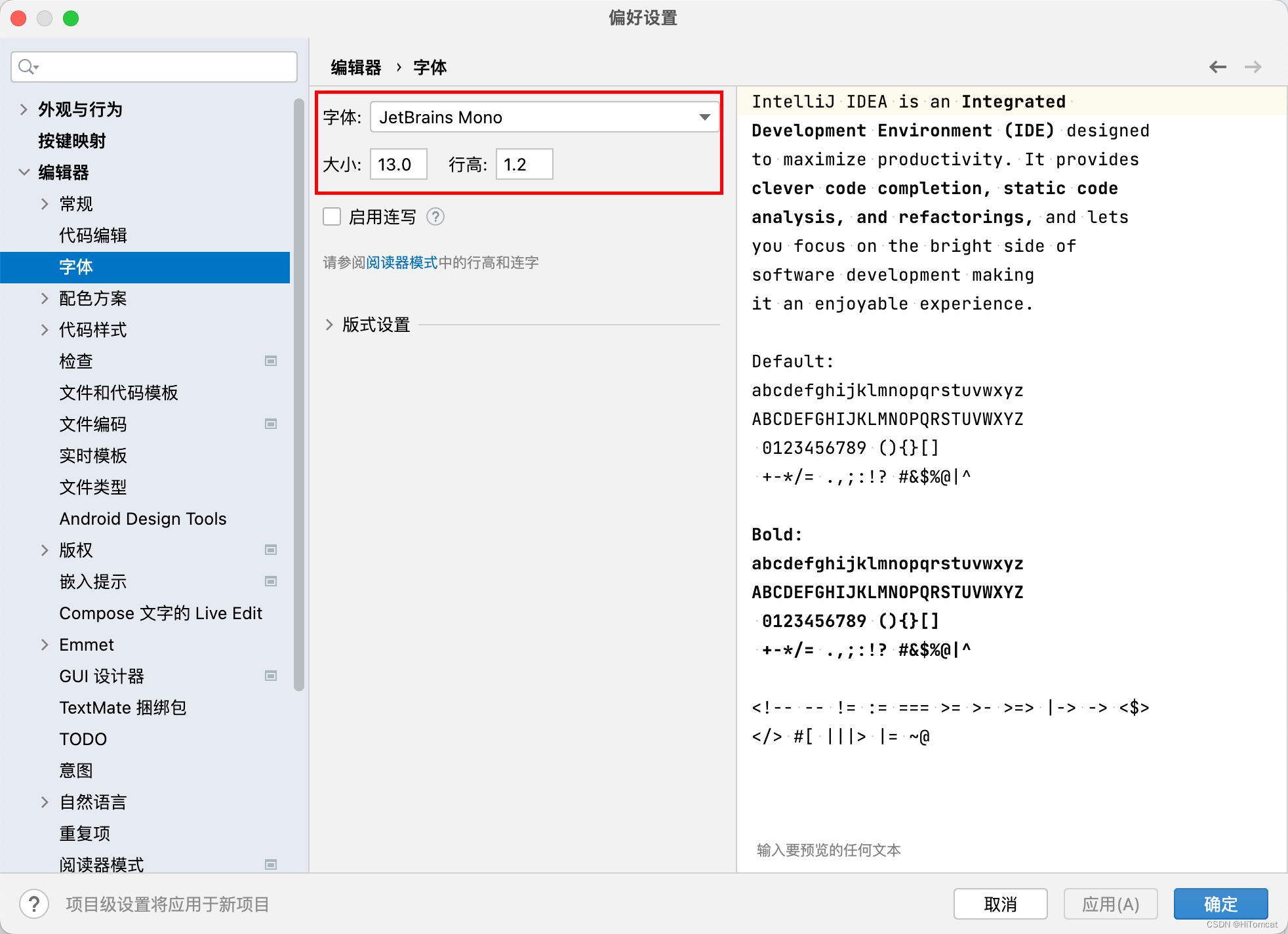Click the project-level icon beside GUI 设计器
Viewport: 1288px width, 934px height.
(271, 676)
